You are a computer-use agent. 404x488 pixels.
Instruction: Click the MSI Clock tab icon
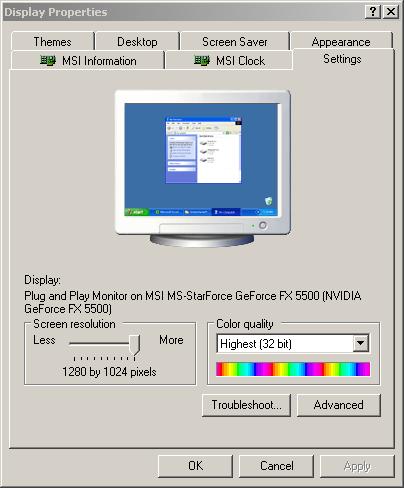tap(202, 60)
